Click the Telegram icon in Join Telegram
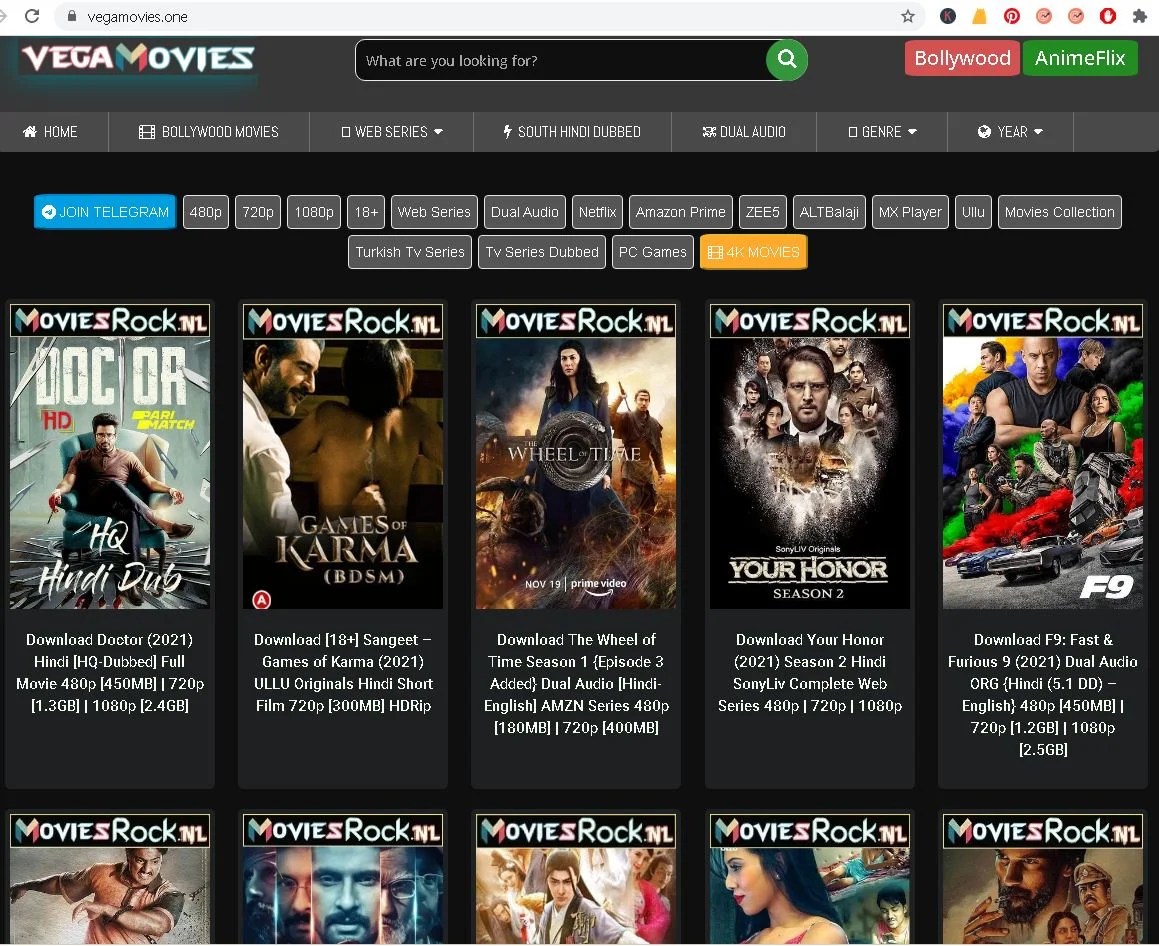1159x946 pixels. 49,212
